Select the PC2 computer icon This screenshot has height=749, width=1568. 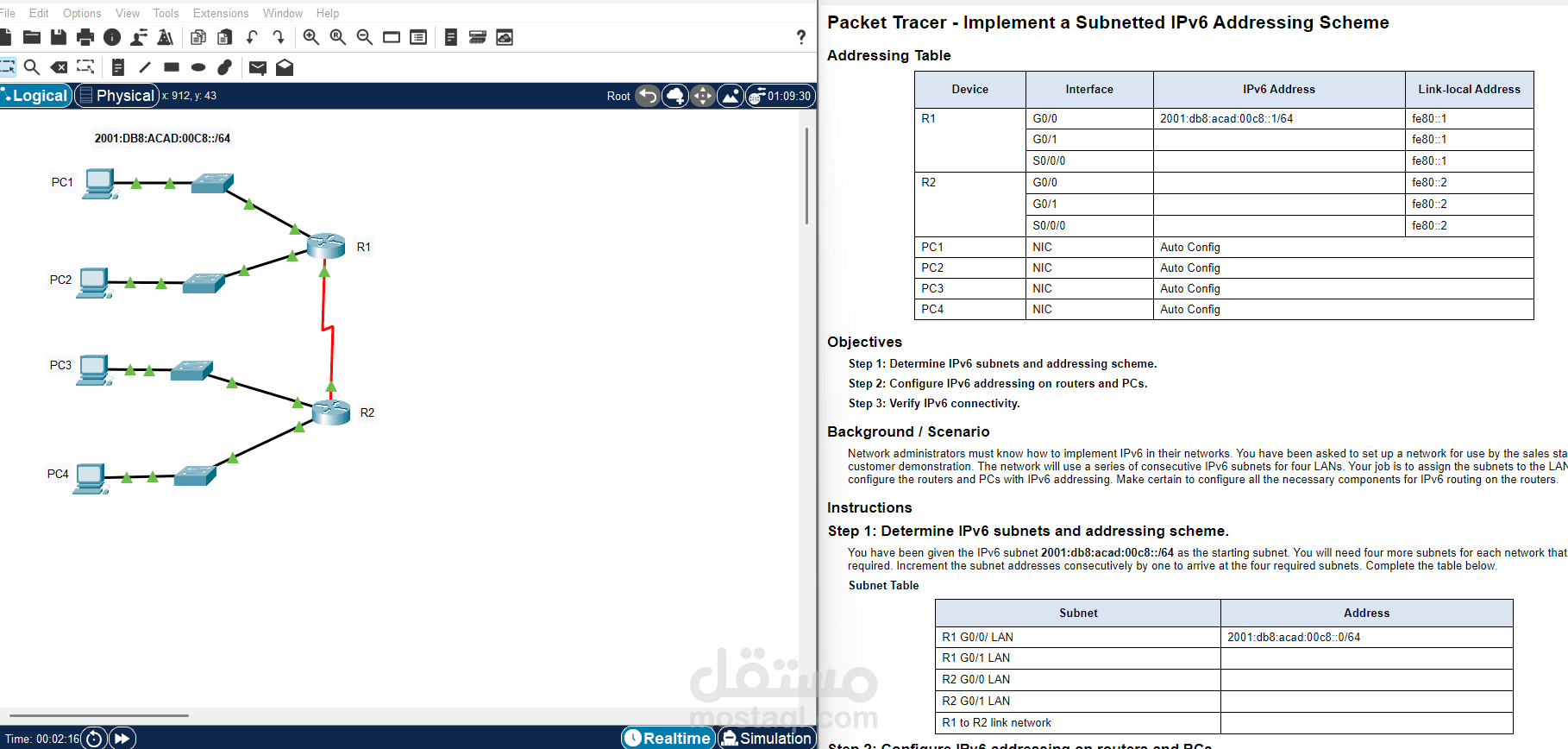[94, 282]
